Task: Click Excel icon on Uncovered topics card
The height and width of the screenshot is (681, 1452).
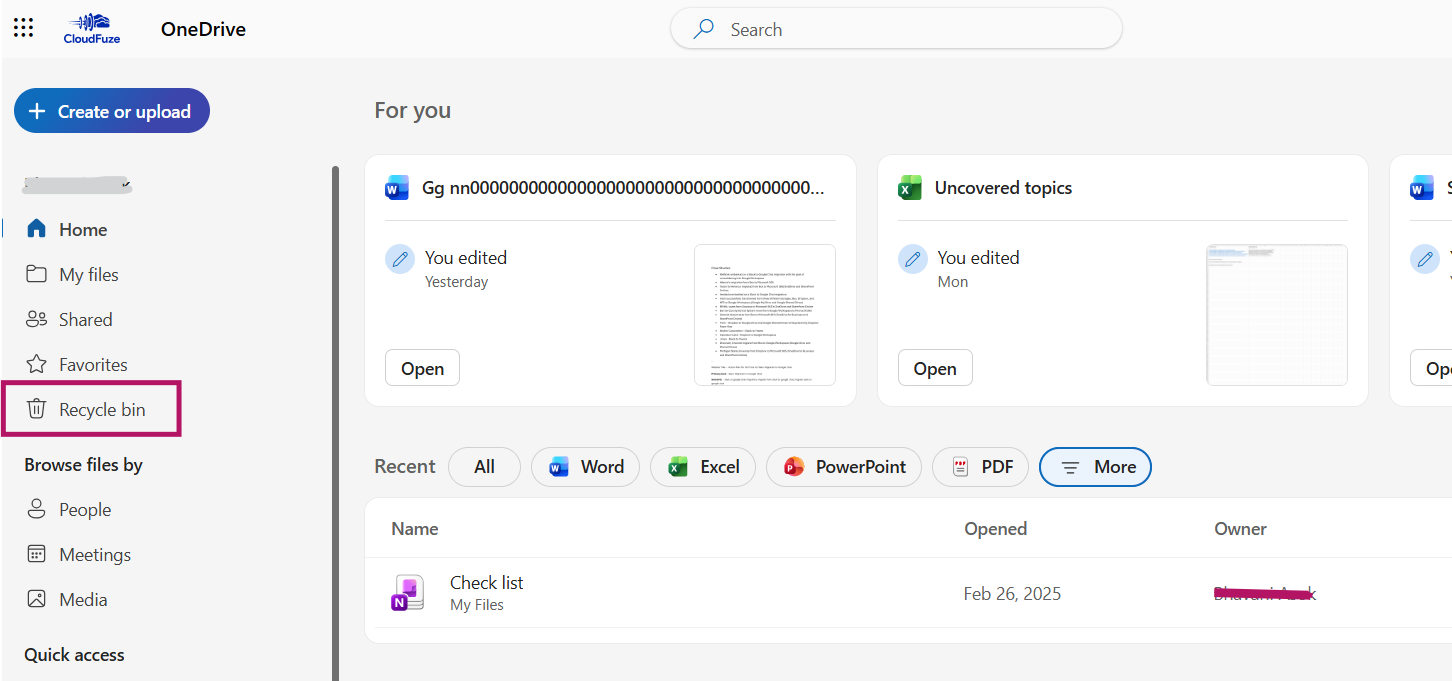Action: 910,188
